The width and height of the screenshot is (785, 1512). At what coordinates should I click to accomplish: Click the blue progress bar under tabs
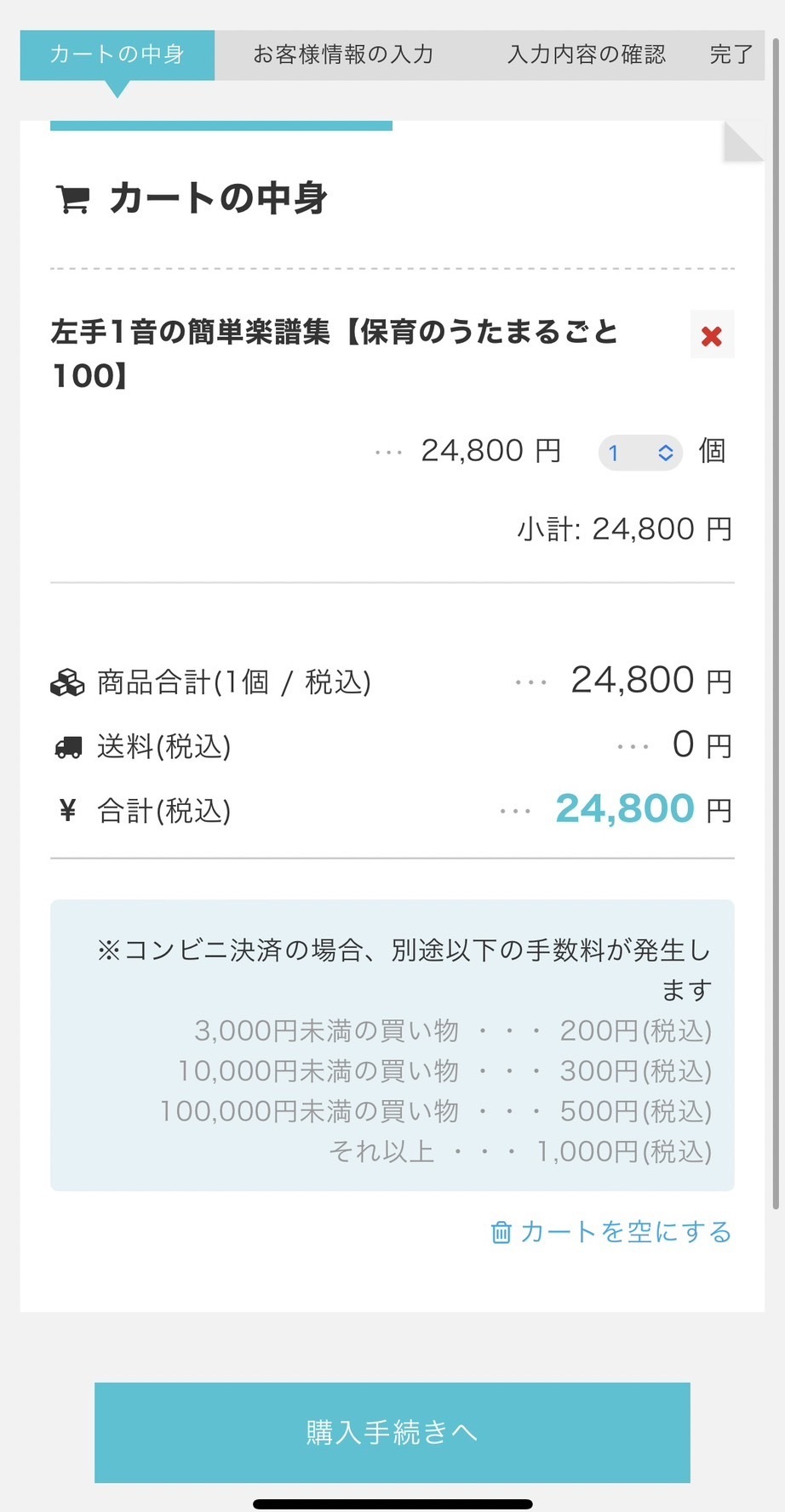coord(221,126)
